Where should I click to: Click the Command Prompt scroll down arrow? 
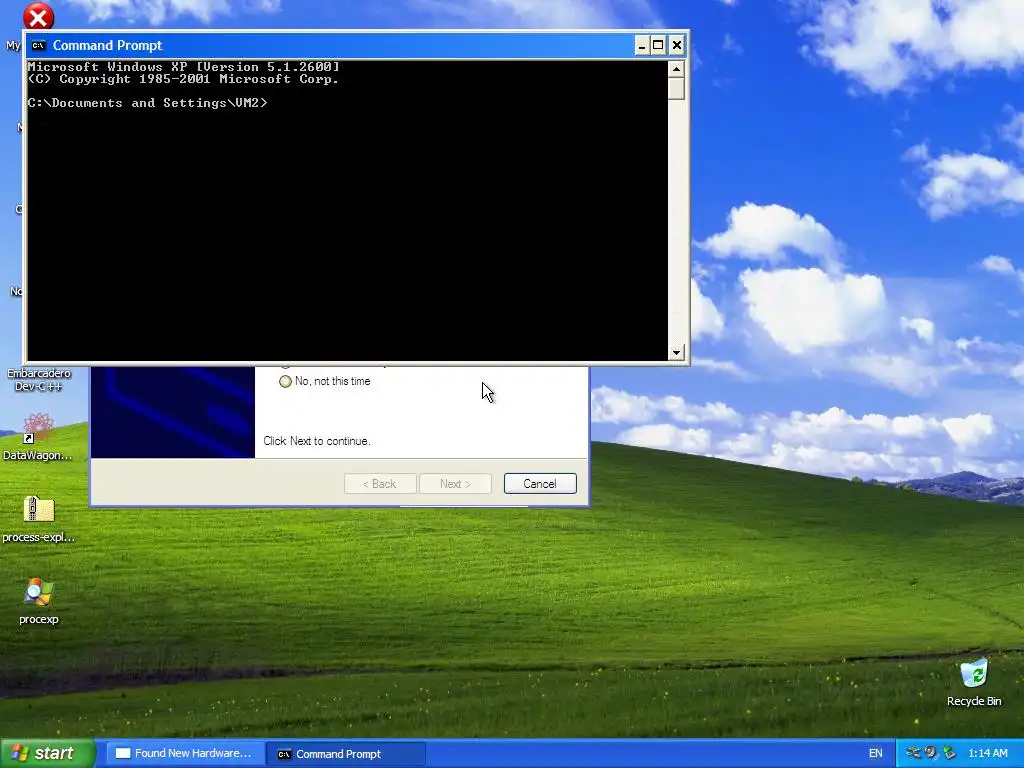click(x=676, y=352)
